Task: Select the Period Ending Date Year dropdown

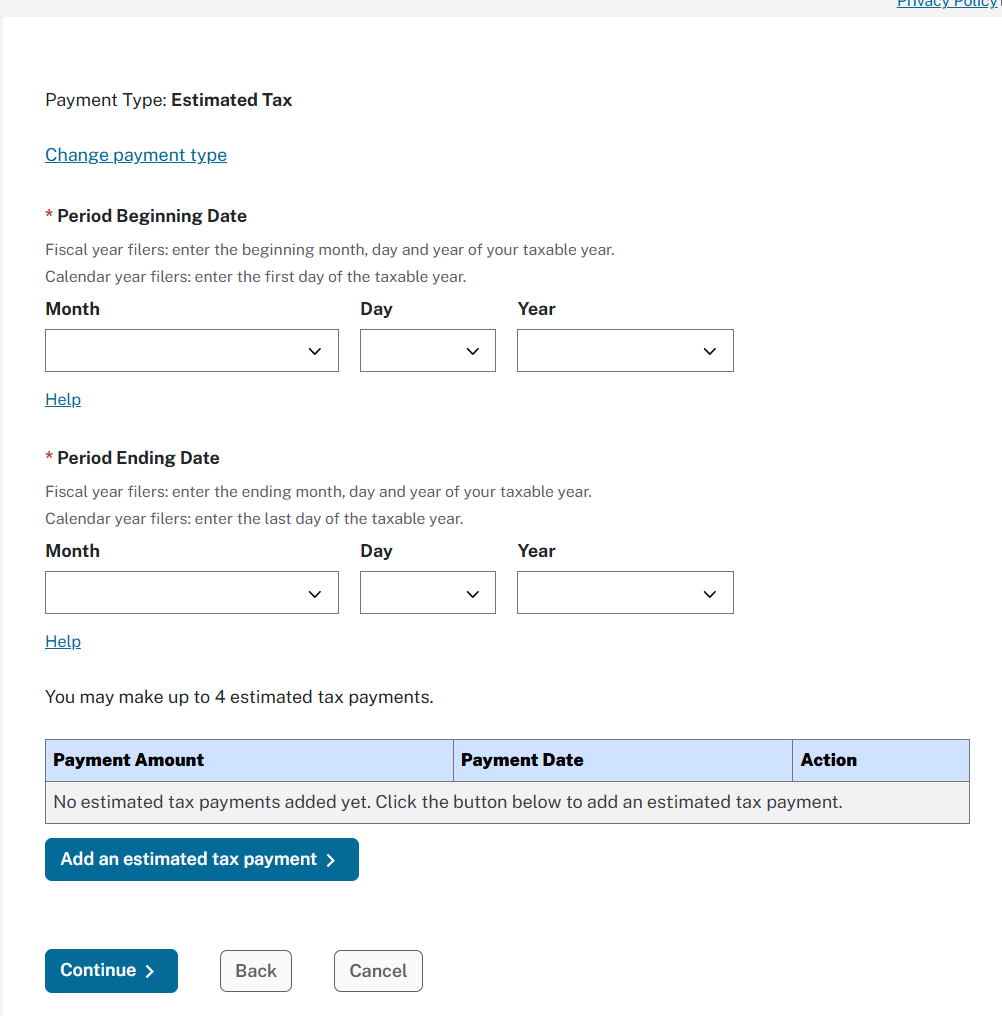Action: coord(624,593)
